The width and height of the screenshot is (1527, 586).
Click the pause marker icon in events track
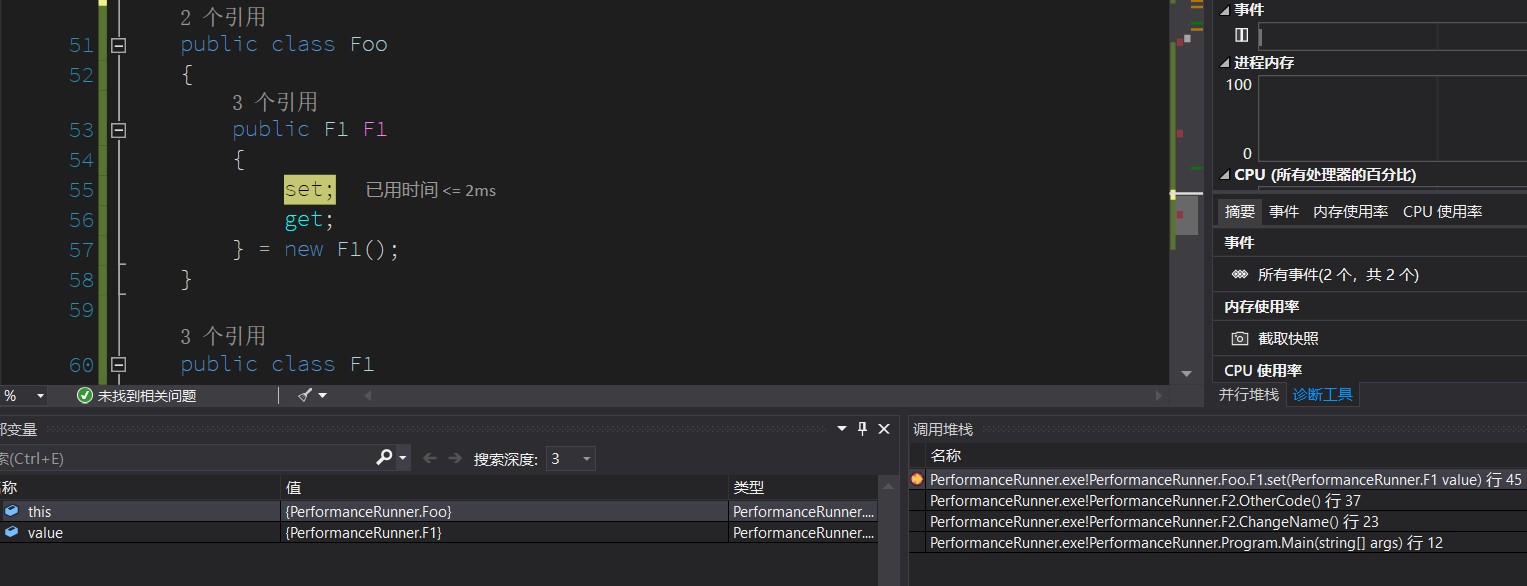1241,36
